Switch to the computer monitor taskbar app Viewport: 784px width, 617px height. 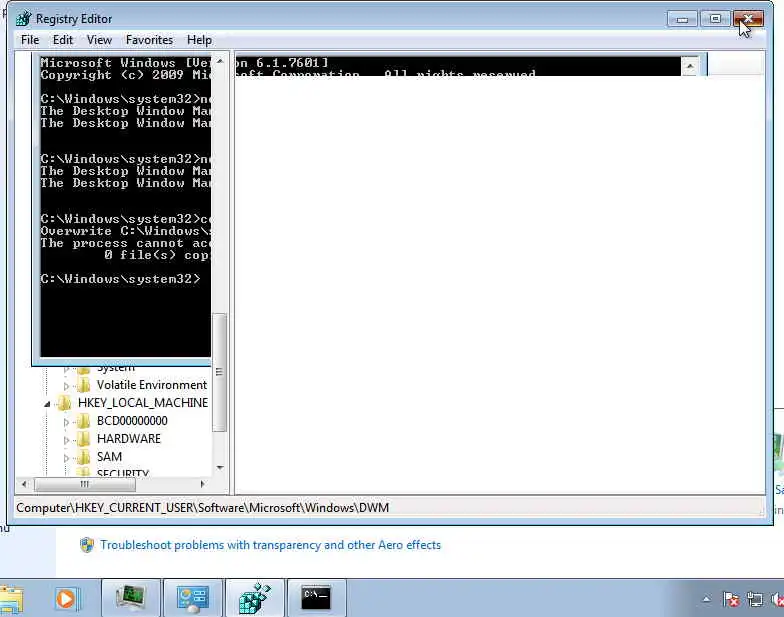(x=131, y=598)
